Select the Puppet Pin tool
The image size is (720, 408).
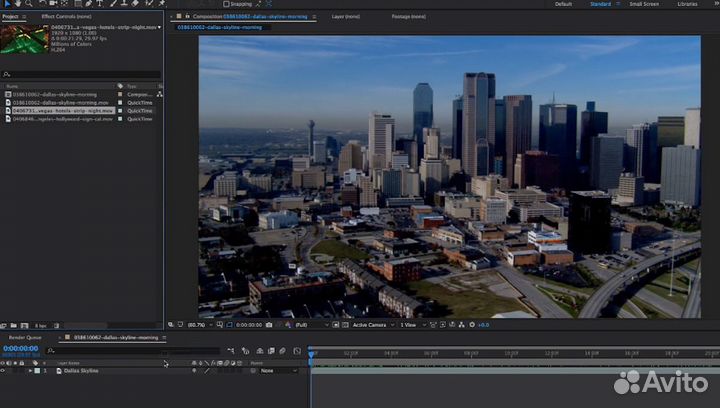(x=162, y=4)
